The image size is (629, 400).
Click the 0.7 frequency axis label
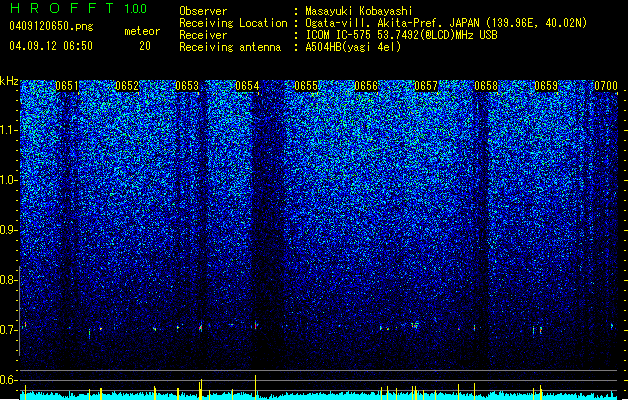(9, 330)
